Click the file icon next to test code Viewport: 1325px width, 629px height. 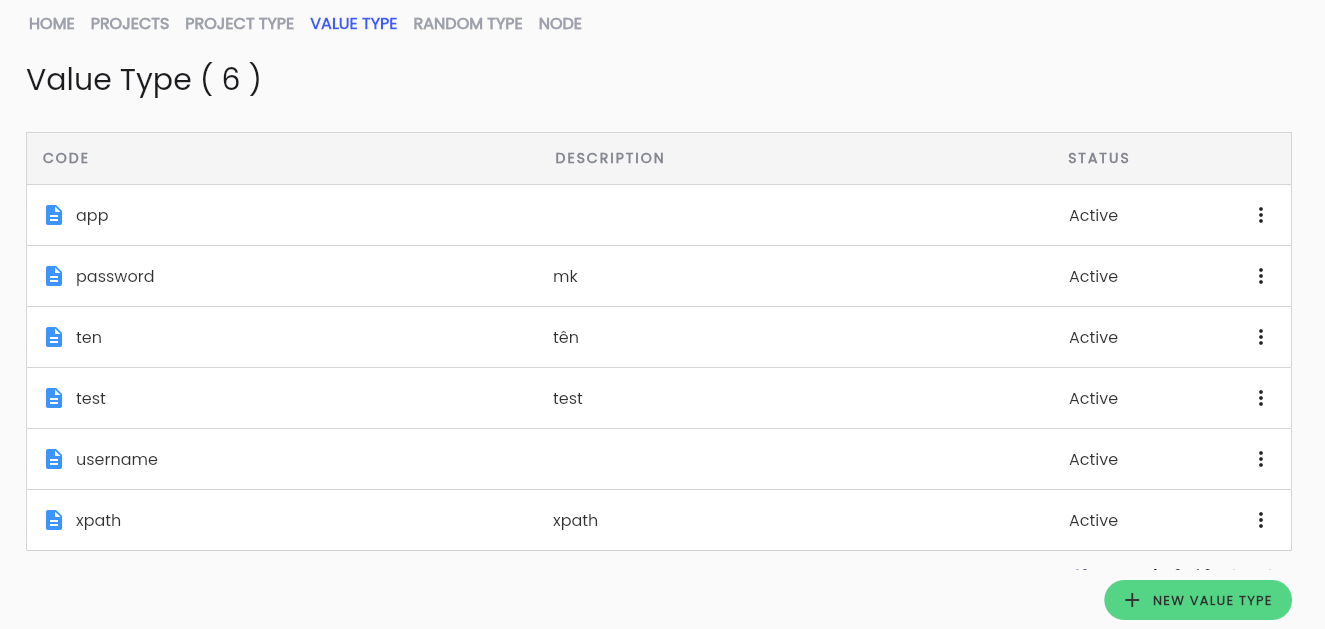tap(54, 398)
